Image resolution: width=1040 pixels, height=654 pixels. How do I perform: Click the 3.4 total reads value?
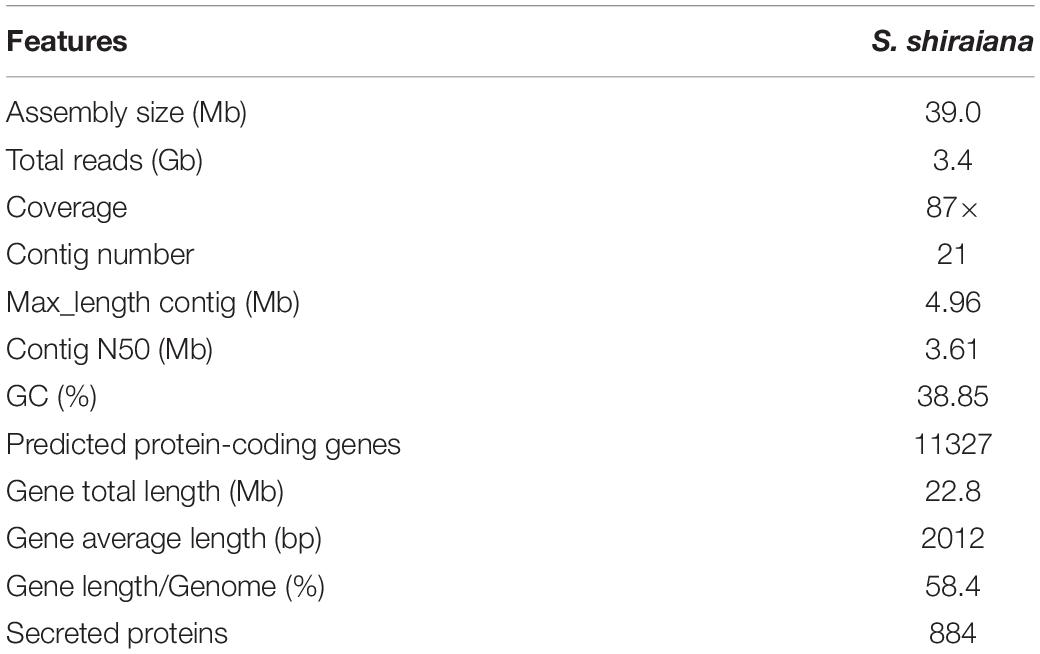pos(952,160)
